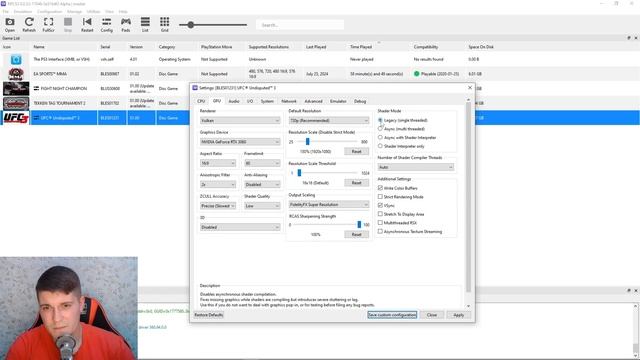
Task: Click the custom config icon beside Fight Night Champion
Action: click(x=36, y=88)
